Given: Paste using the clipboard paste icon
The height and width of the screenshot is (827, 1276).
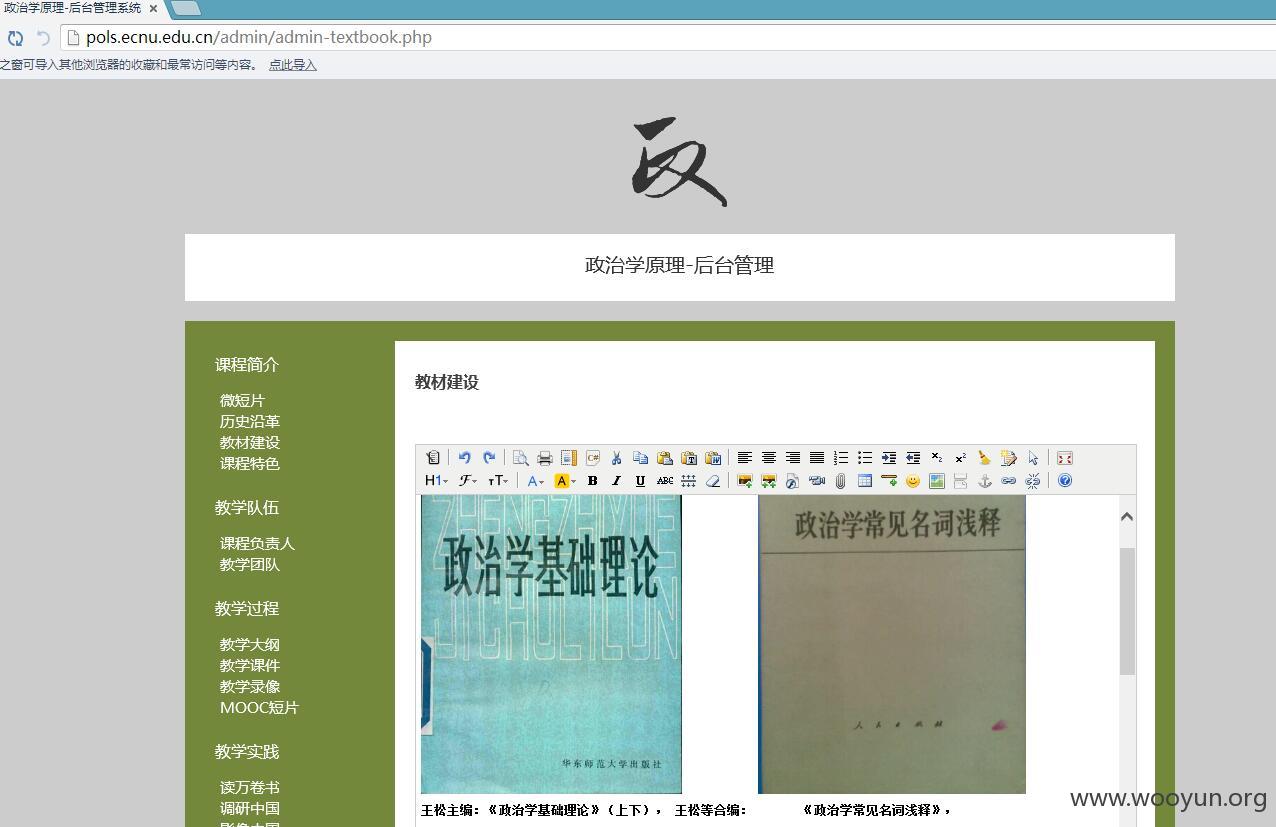Looking at the screenshot, I should click(665, 458).
